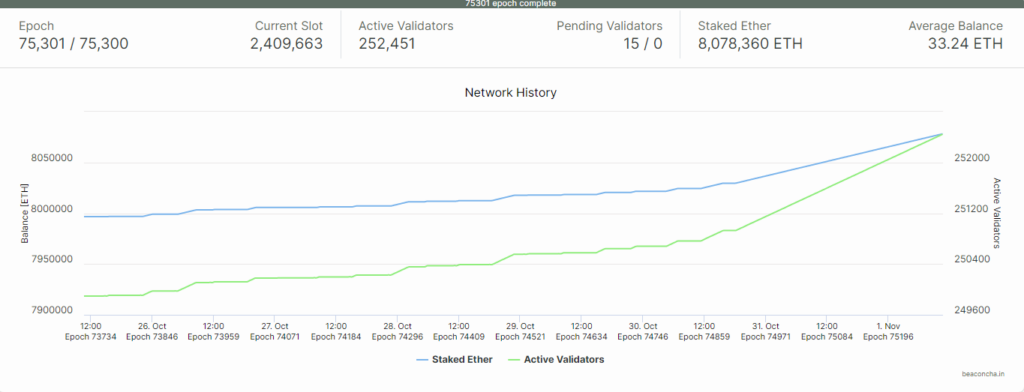Image resolution: width=1024 pixels, height=392 pixels.
Task: Click the Network History chart title
Action: tap(511, 93)
